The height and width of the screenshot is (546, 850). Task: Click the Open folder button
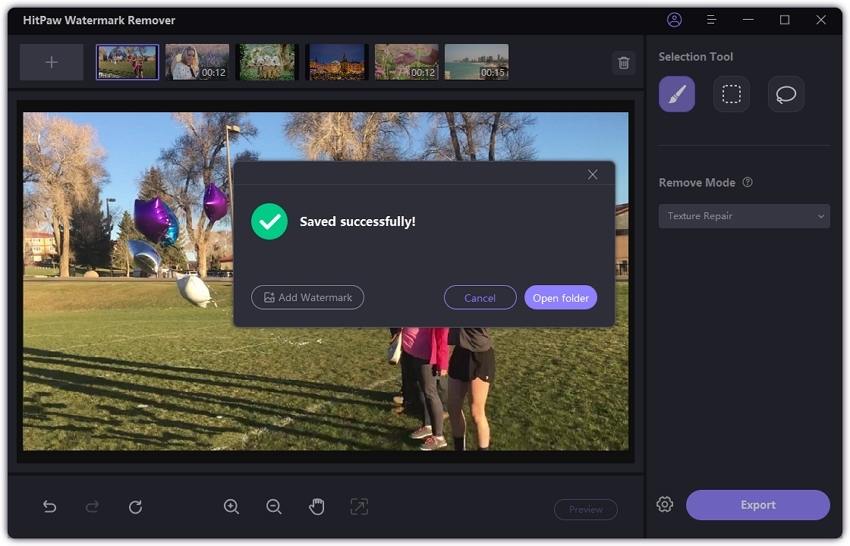pos(561,298)
